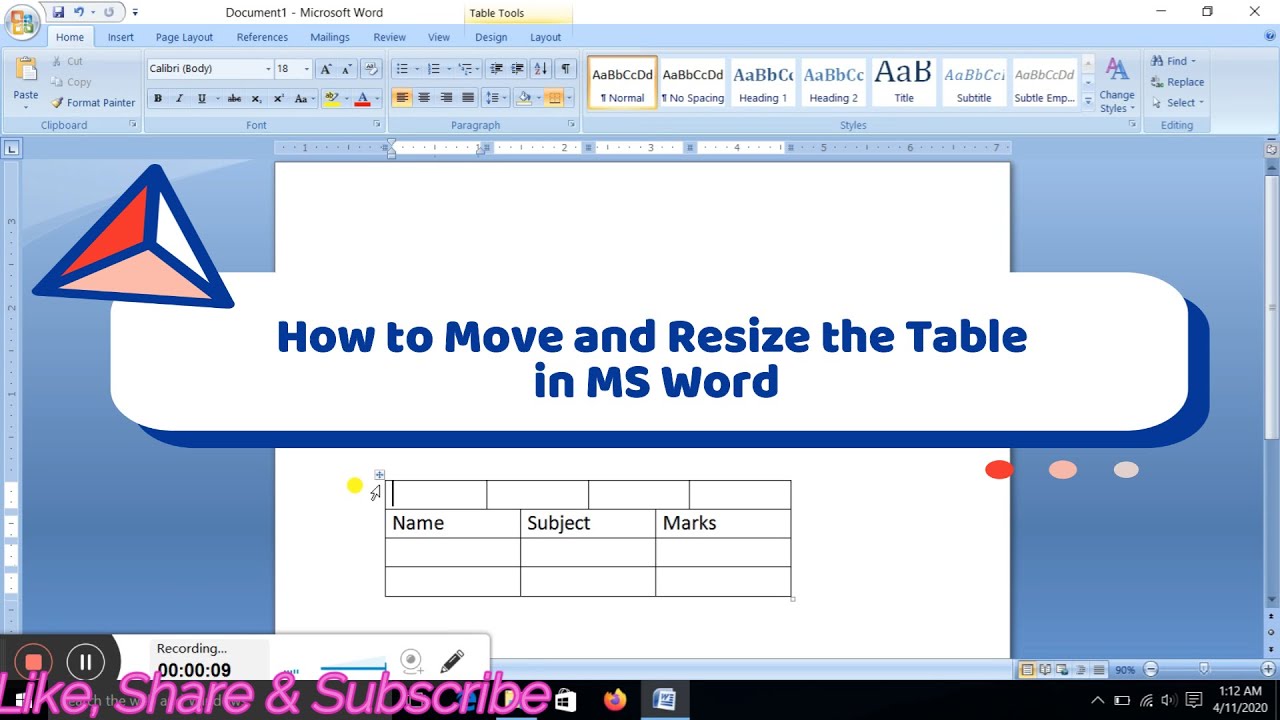Switch to Full Screen Reading view
Image resolution: width=1280 pixels, height=720 pixels.
[x=1045, y=669]
